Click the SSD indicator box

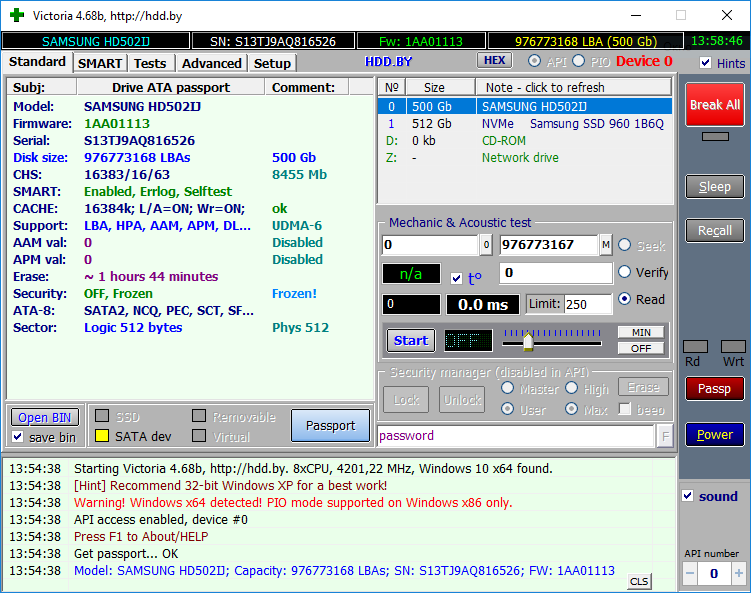pyautogui.click(x=102, y=415)
